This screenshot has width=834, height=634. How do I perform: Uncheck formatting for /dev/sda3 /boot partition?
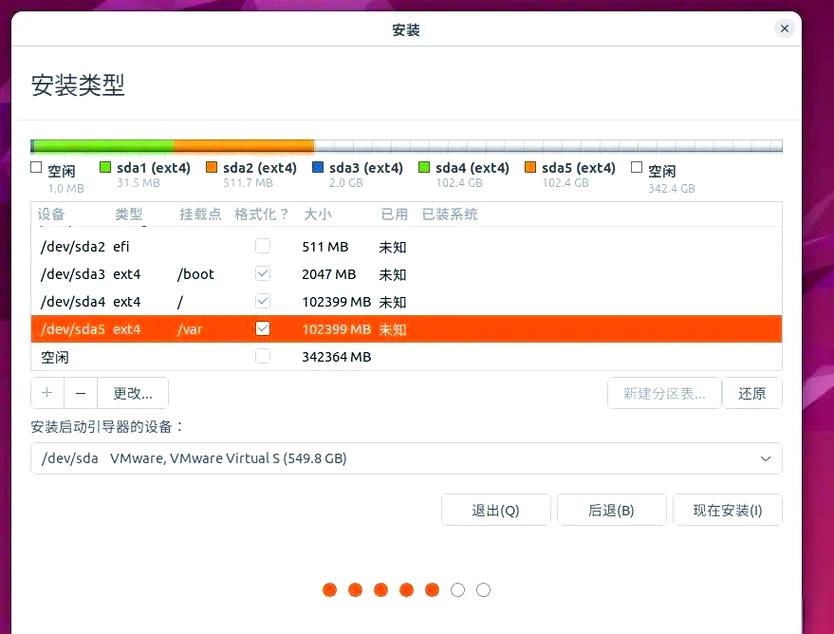[263, 273]
